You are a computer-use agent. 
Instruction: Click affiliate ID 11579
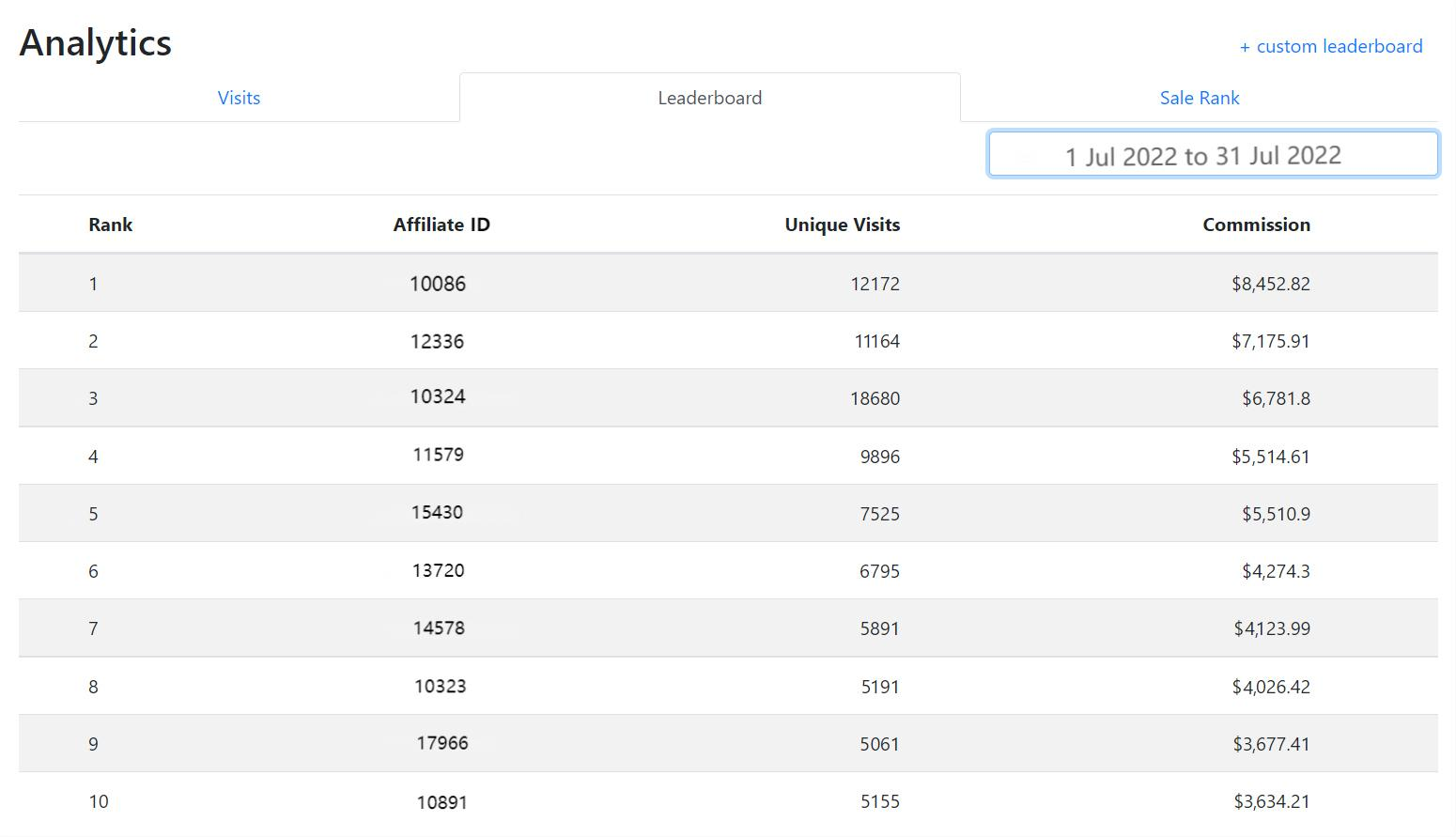tap(438, 455)
